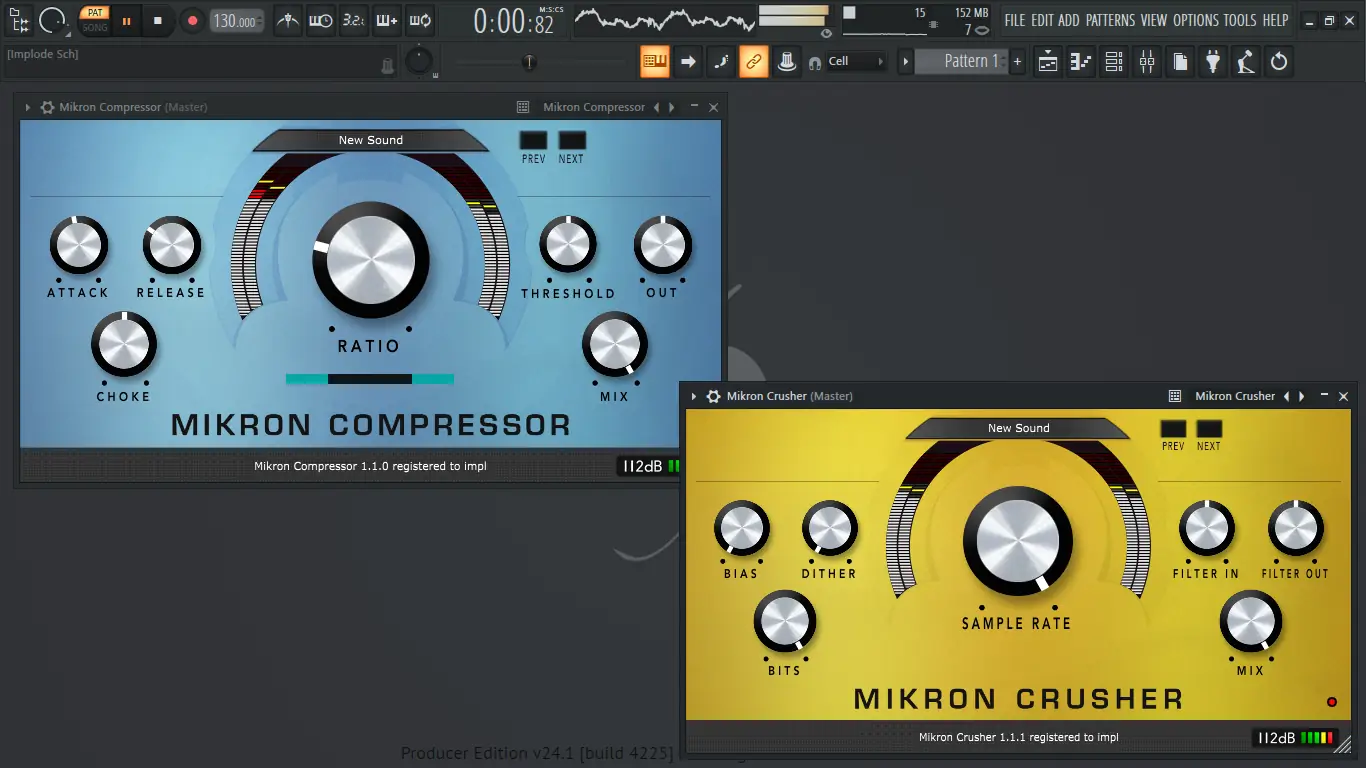Open the TOOLS menu
This screenshot has width=1366, height=768.
click(x=1240, y=20)
